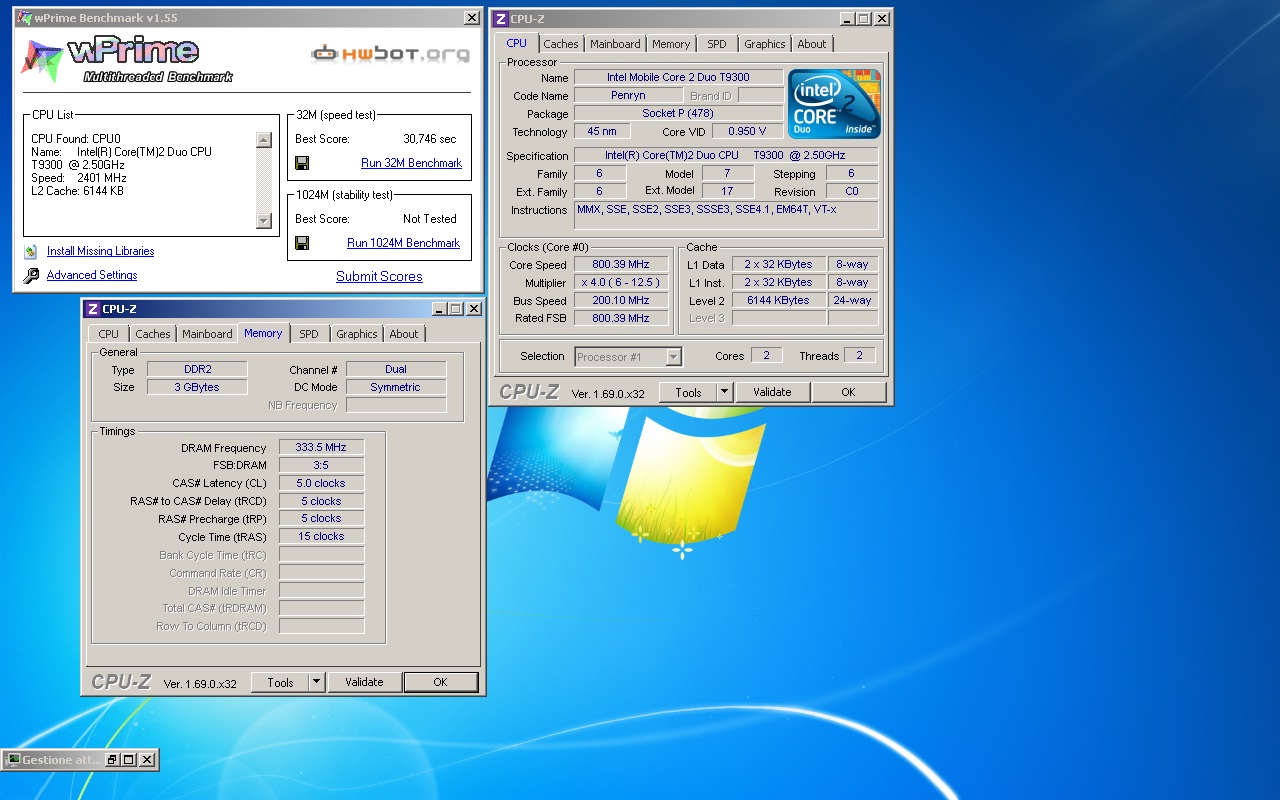Click the Tools button in the CPU window

coord(688,392)
